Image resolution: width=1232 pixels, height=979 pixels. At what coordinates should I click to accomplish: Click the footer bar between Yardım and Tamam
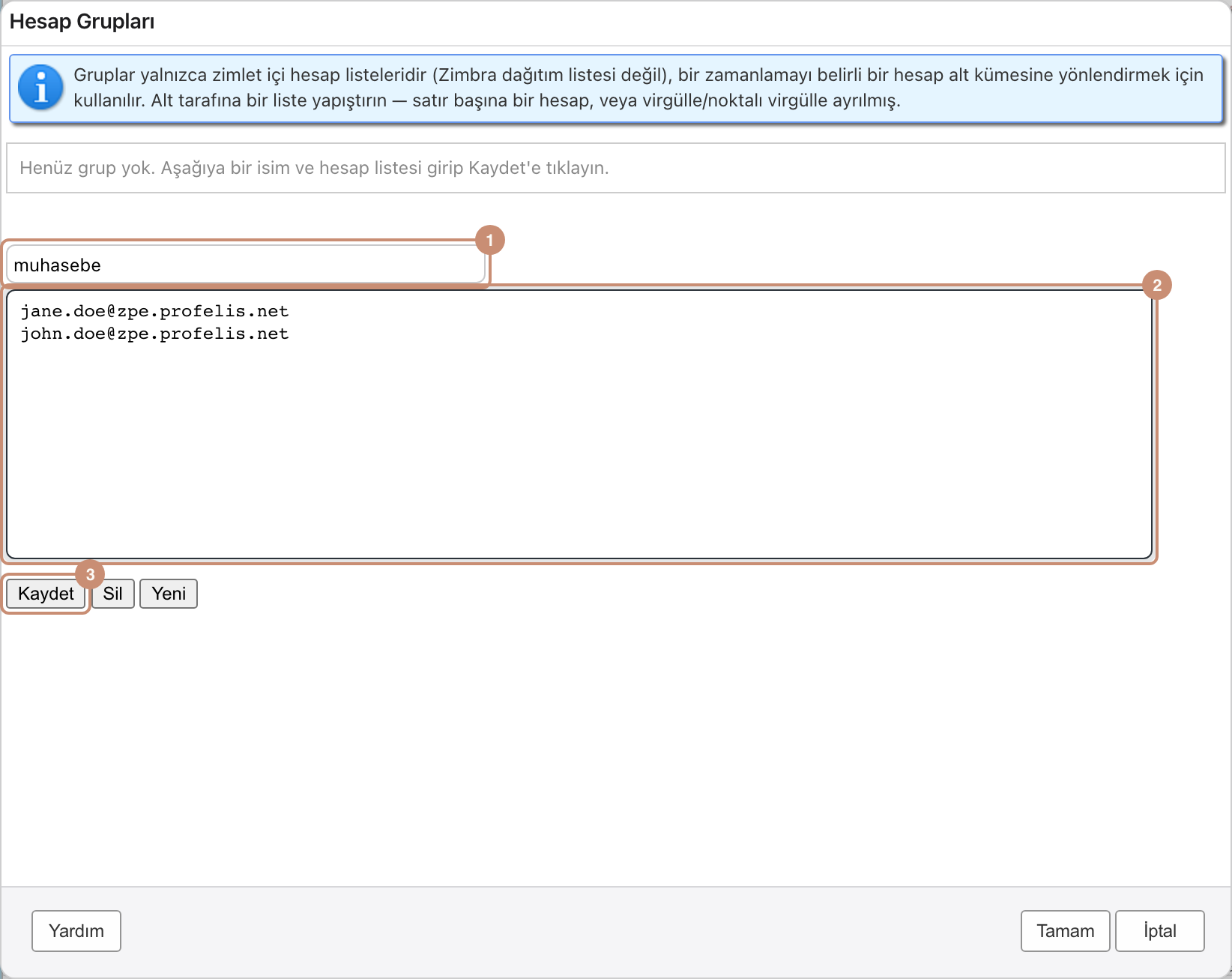coord(570,931)
